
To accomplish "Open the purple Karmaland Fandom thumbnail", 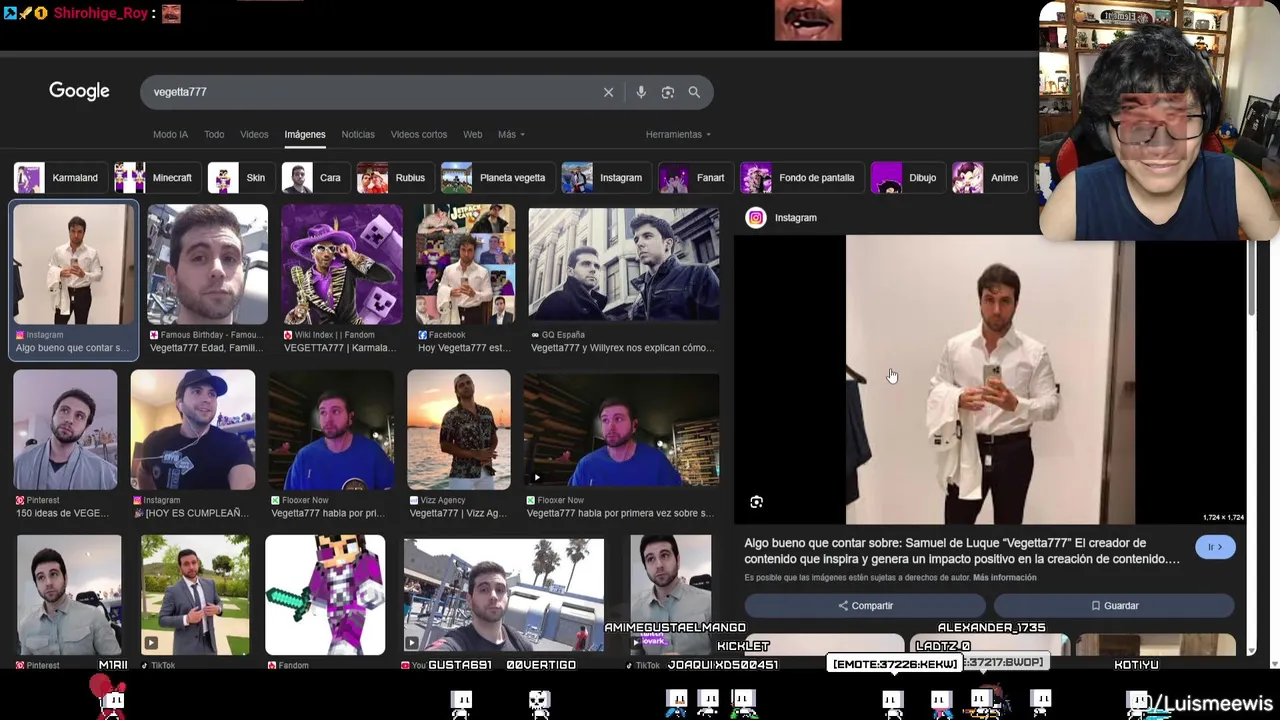I will (x=341, y=265).
